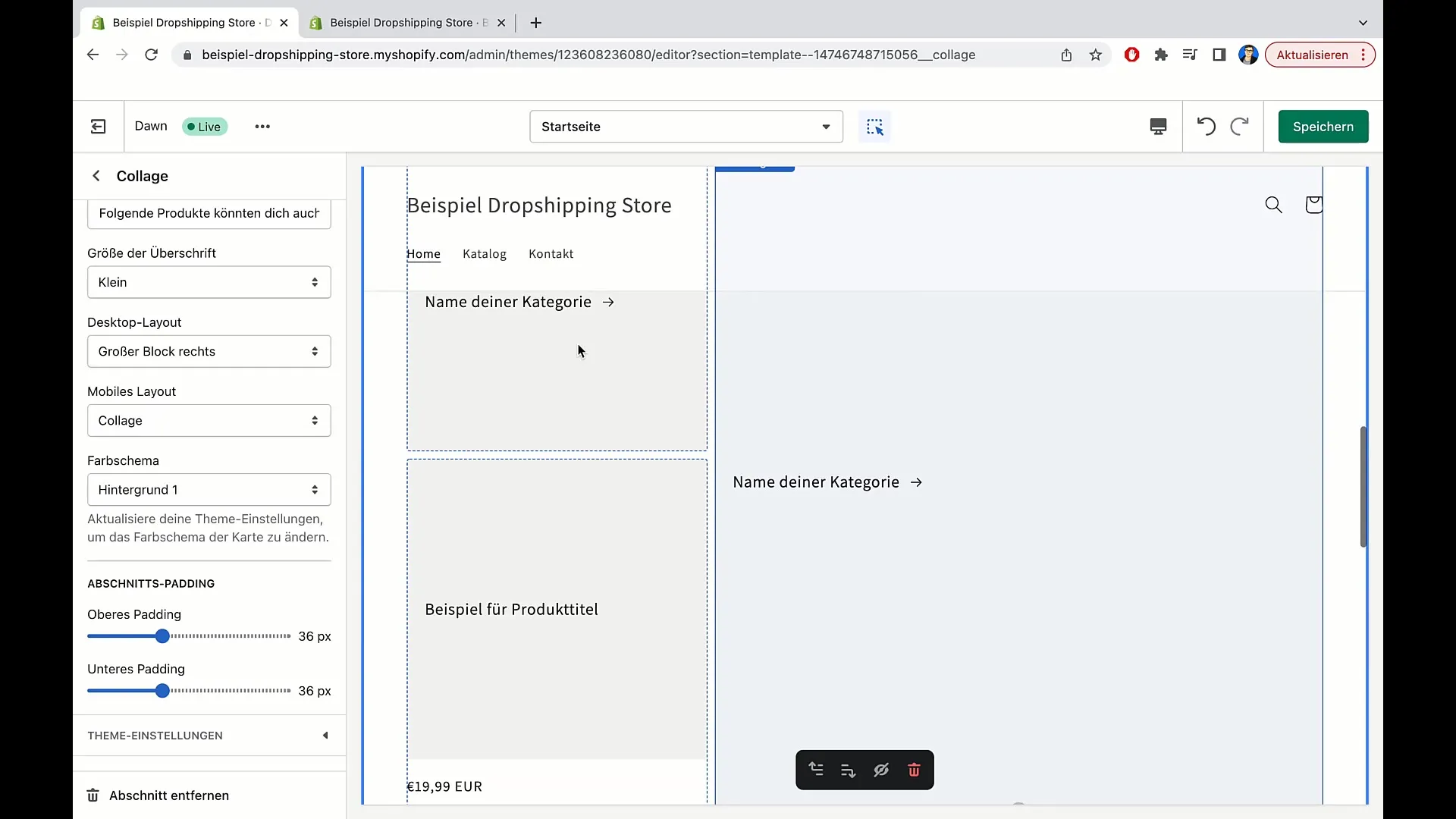1456x819 pixels.
Task: Open Chrome menu dots beside Aktualisieren
Action: click(x=1363, y=55)
